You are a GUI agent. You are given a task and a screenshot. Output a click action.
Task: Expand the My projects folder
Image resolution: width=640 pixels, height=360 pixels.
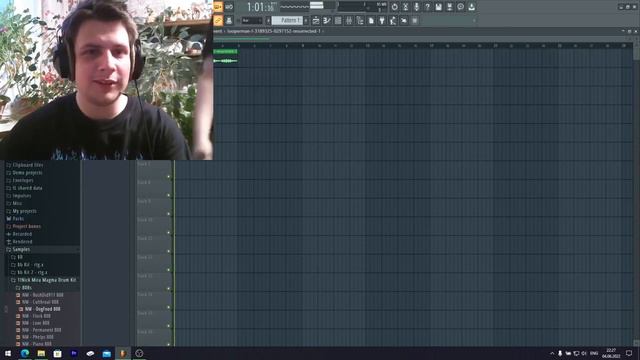[x=21, y=211]
